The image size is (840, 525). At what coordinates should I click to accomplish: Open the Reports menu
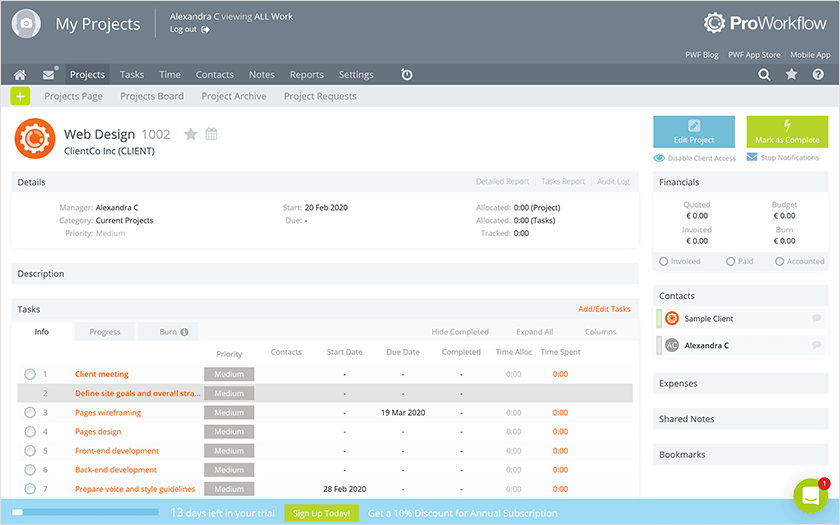(306, 74)
